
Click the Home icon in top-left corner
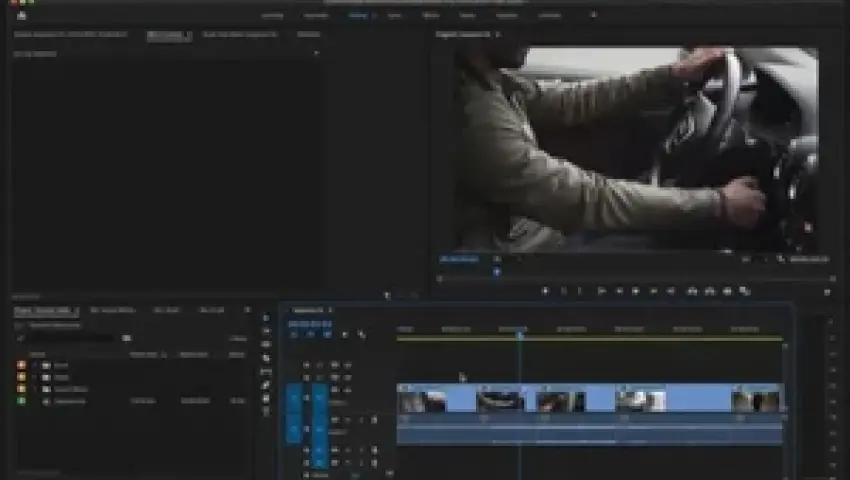pyautogui.click(x=21, y=15)
